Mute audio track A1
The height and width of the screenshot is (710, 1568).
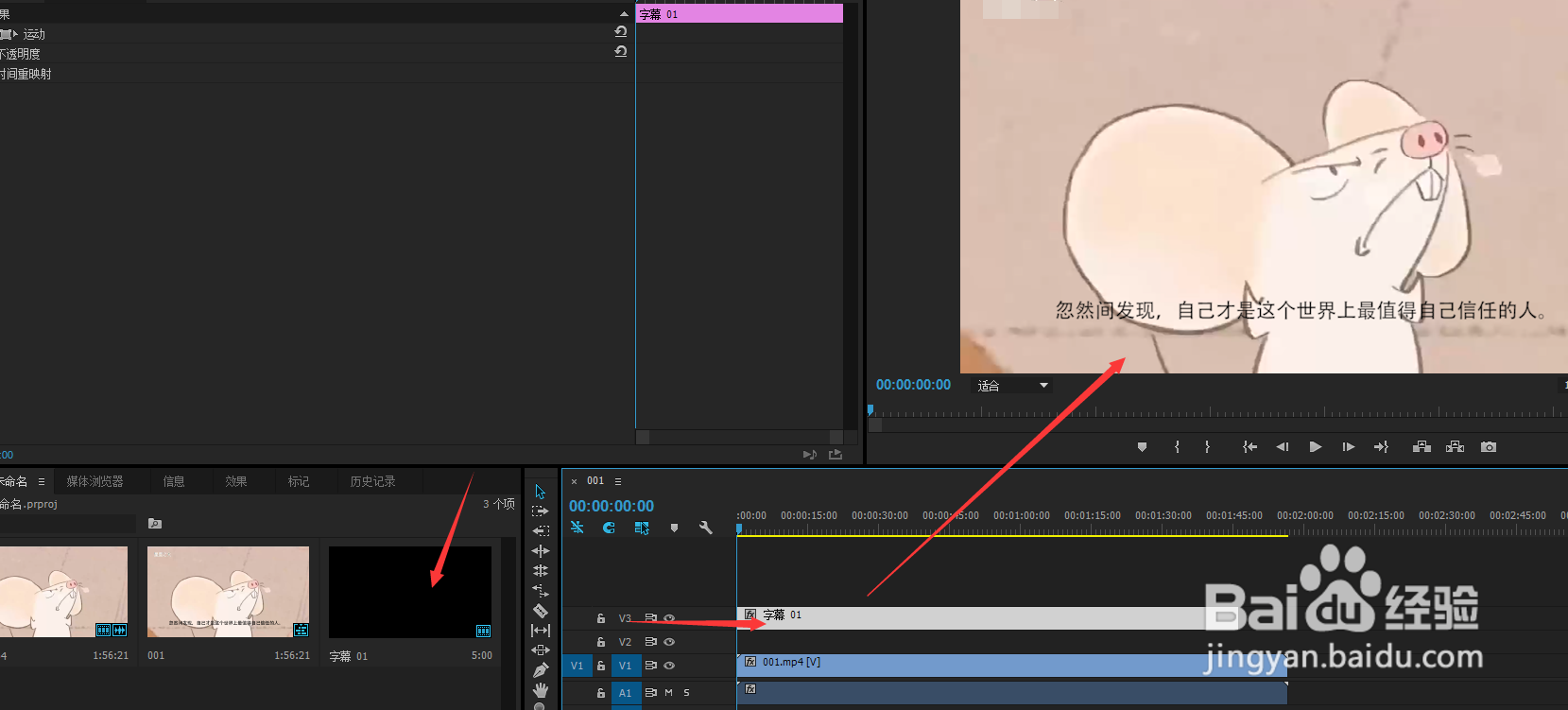point(668,693)
